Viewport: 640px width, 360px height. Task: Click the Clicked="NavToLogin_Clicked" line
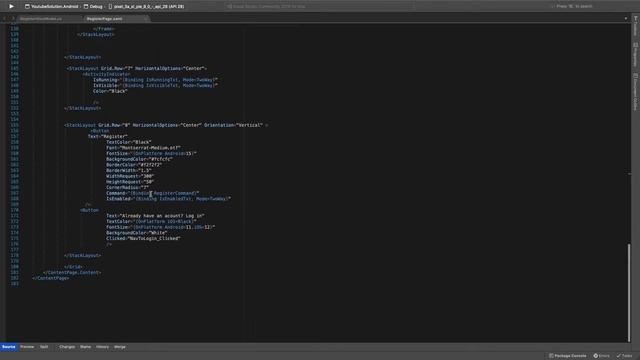(143, 238)
